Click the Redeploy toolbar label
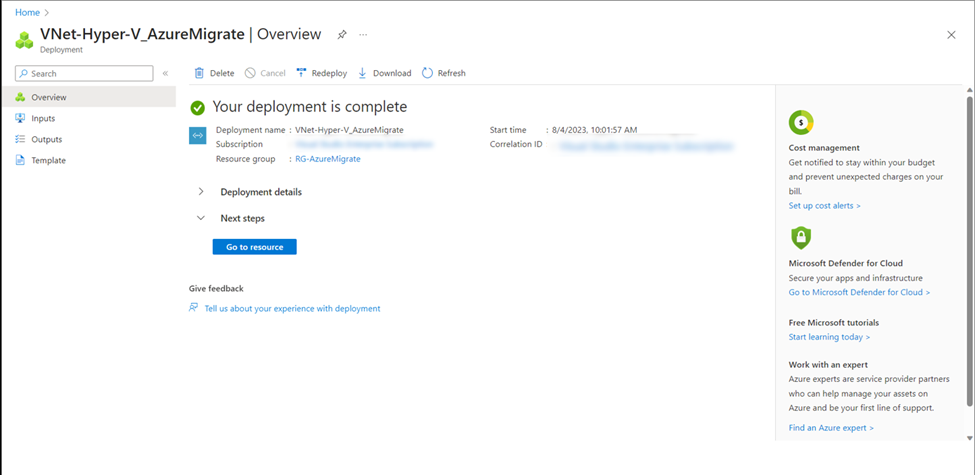Viewport: 975px width, 475px height. [330, 73]
